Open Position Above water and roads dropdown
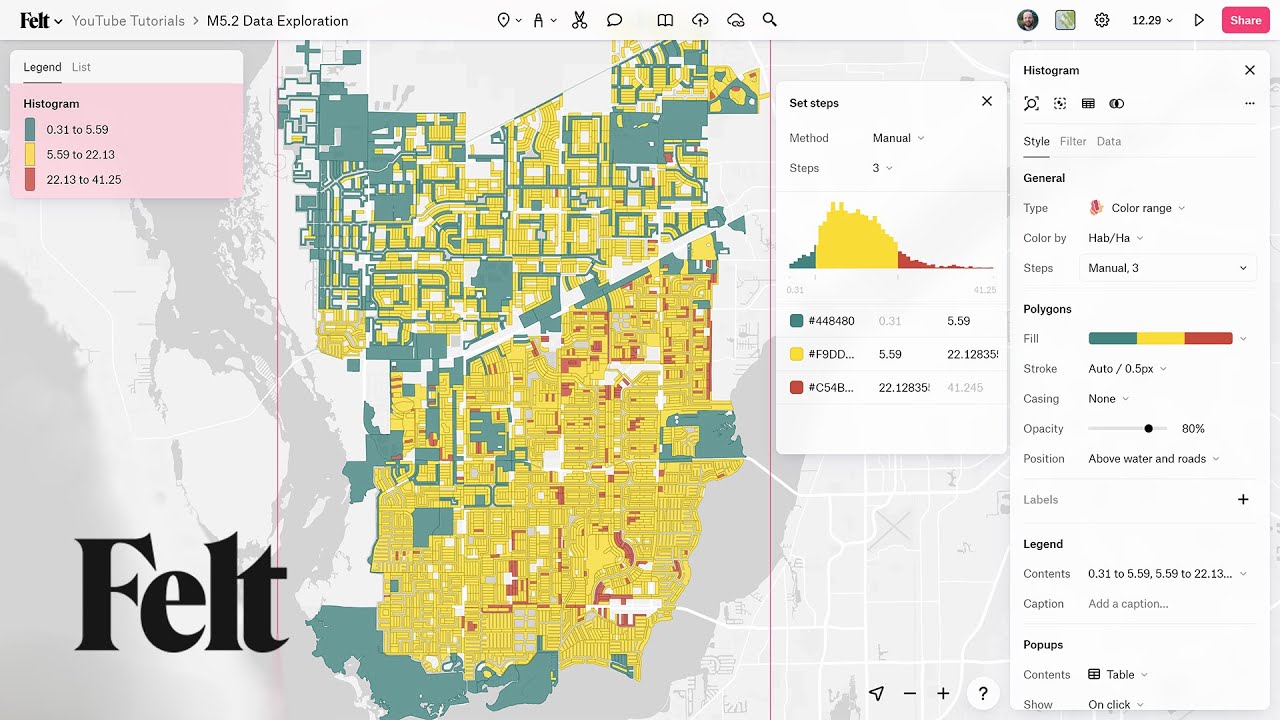Screen dimensions: 1280x720 pos(1154,459)
